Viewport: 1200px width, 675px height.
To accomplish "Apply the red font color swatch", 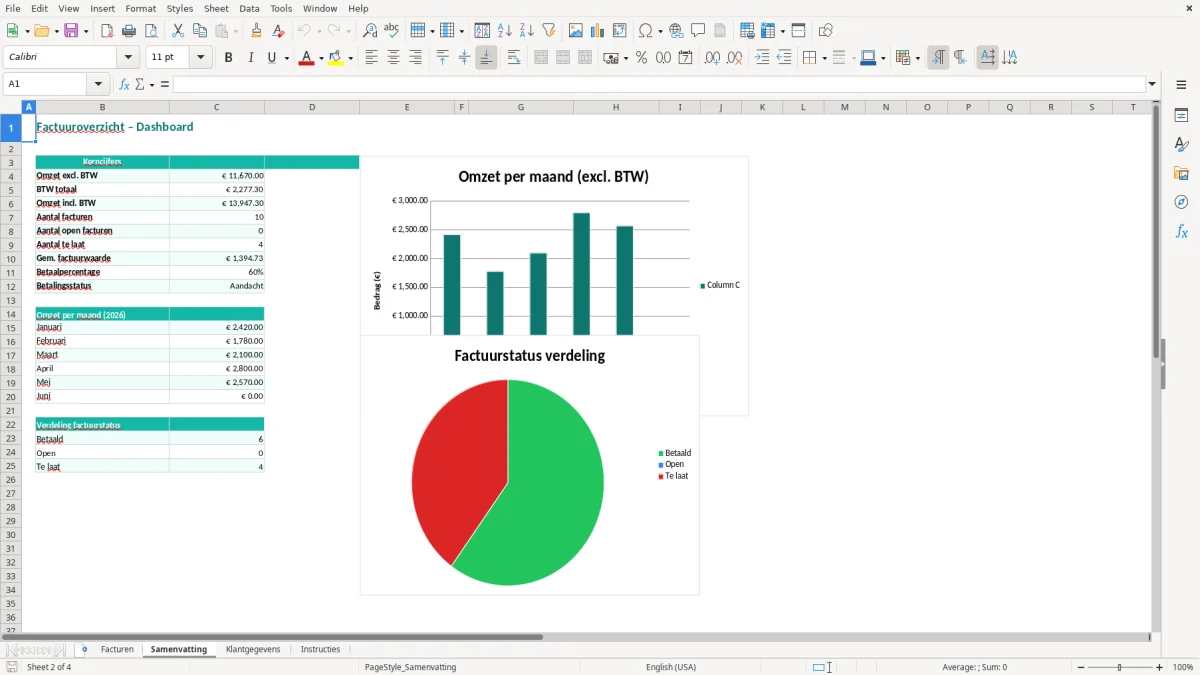I will pos(307,58).
